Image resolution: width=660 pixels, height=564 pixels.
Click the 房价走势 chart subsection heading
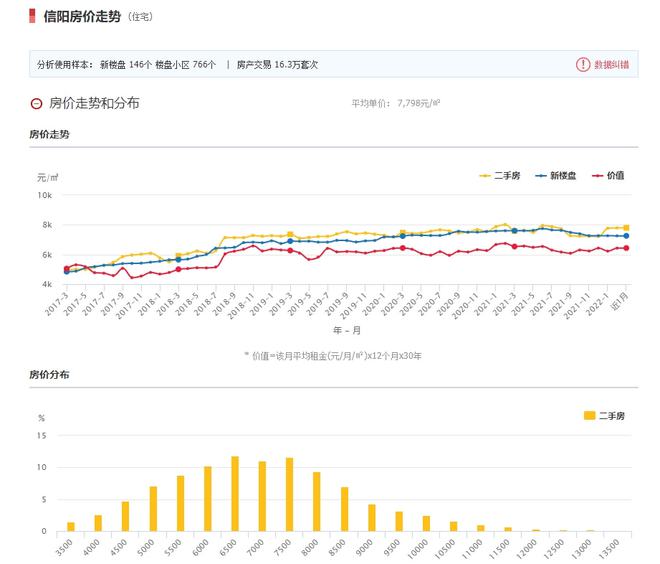[x=50, y=134]
